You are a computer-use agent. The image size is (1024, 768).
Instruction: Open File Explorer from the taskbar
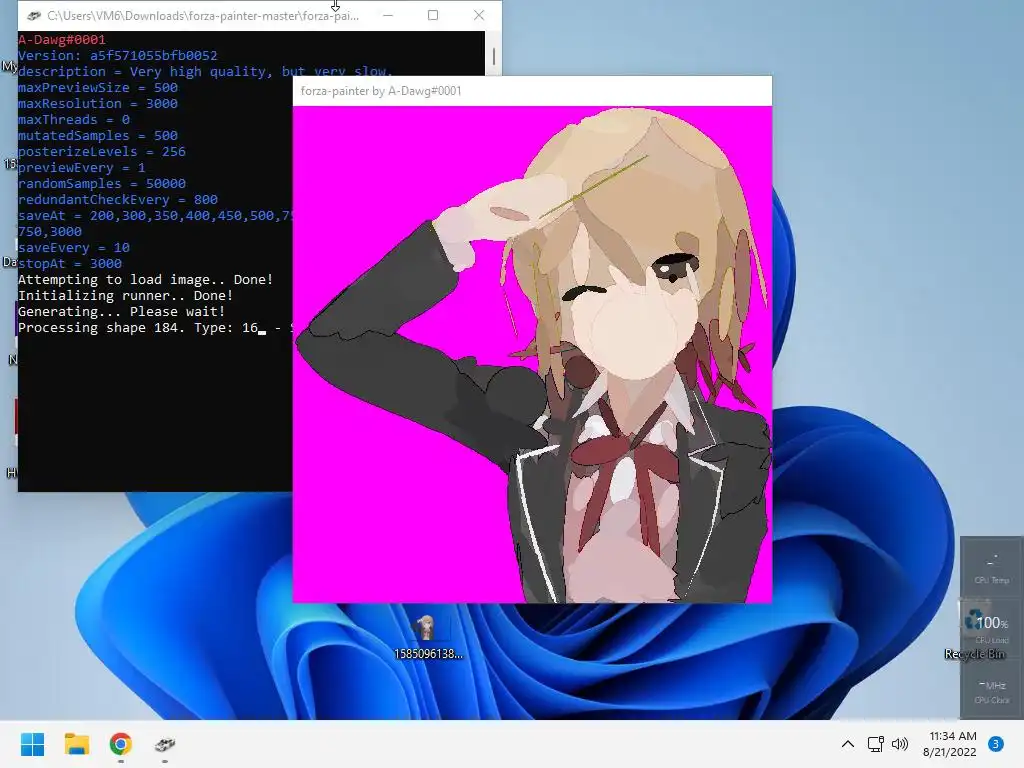(x=76, y=744)
